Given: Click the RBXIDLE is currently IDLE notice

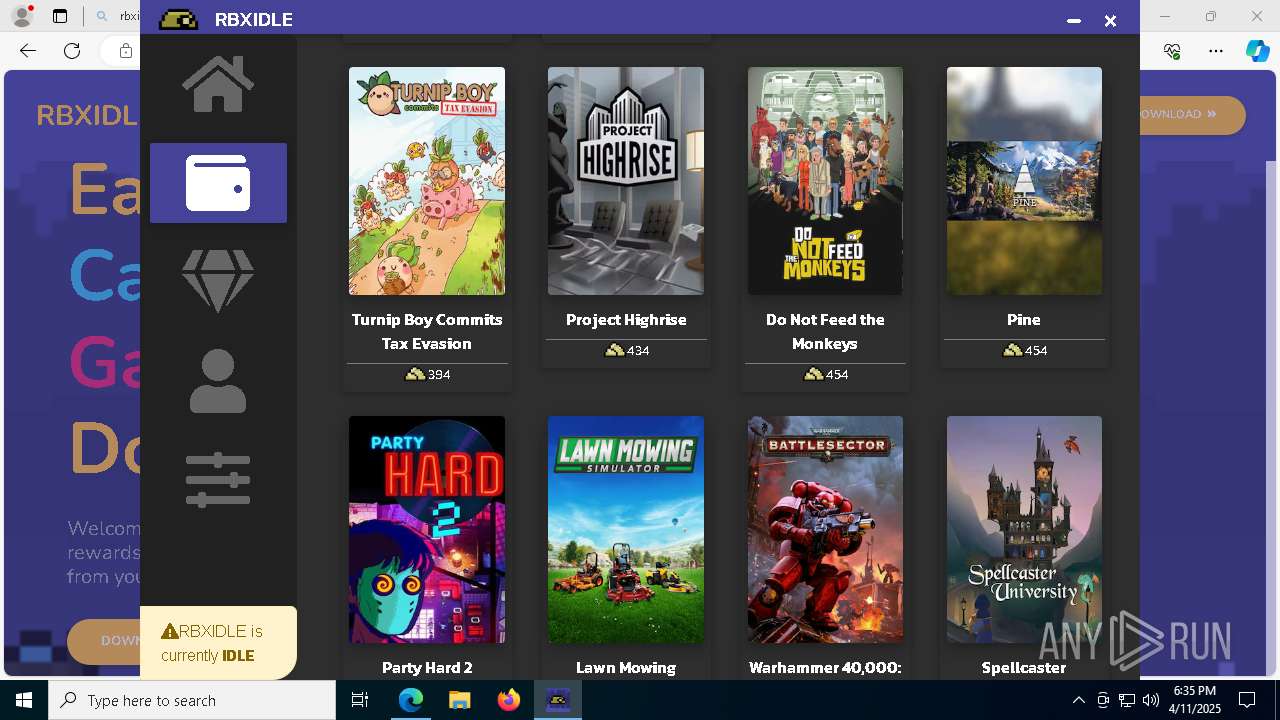Looking at the screenshot, I should (218, 643).
